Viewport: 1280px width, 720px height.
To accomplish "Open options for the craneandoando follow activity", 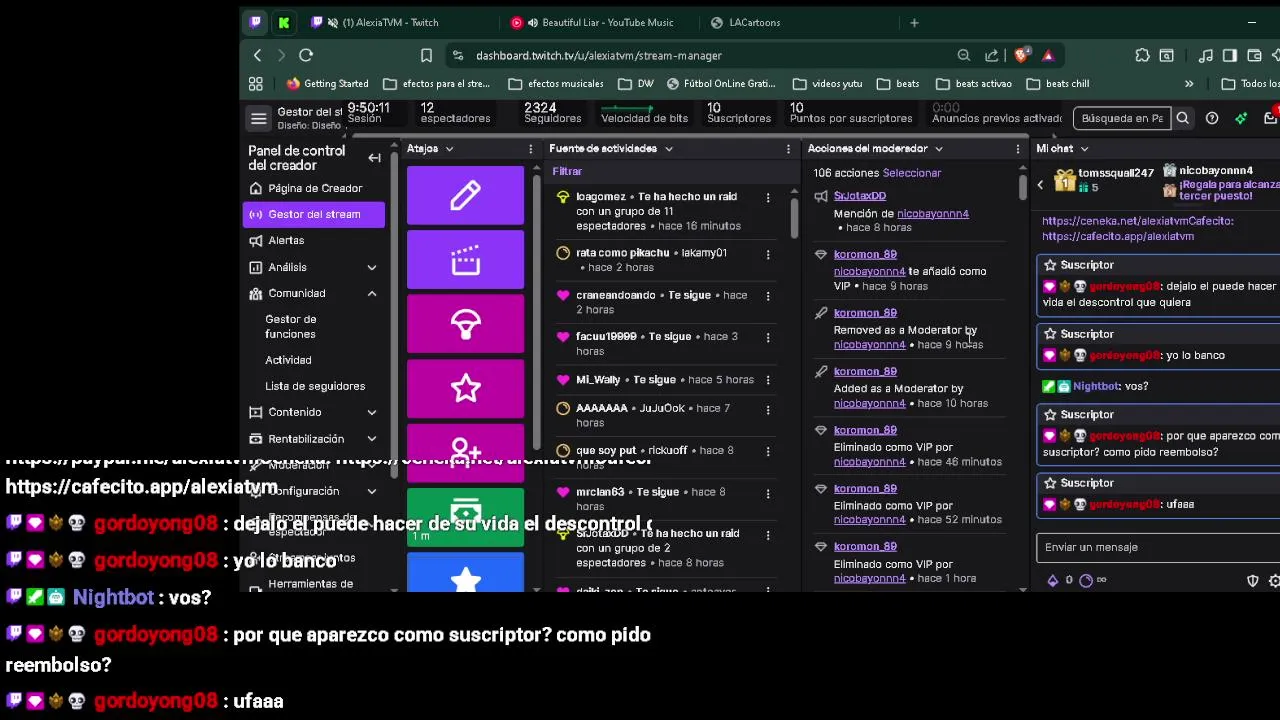I will (768, 296).
